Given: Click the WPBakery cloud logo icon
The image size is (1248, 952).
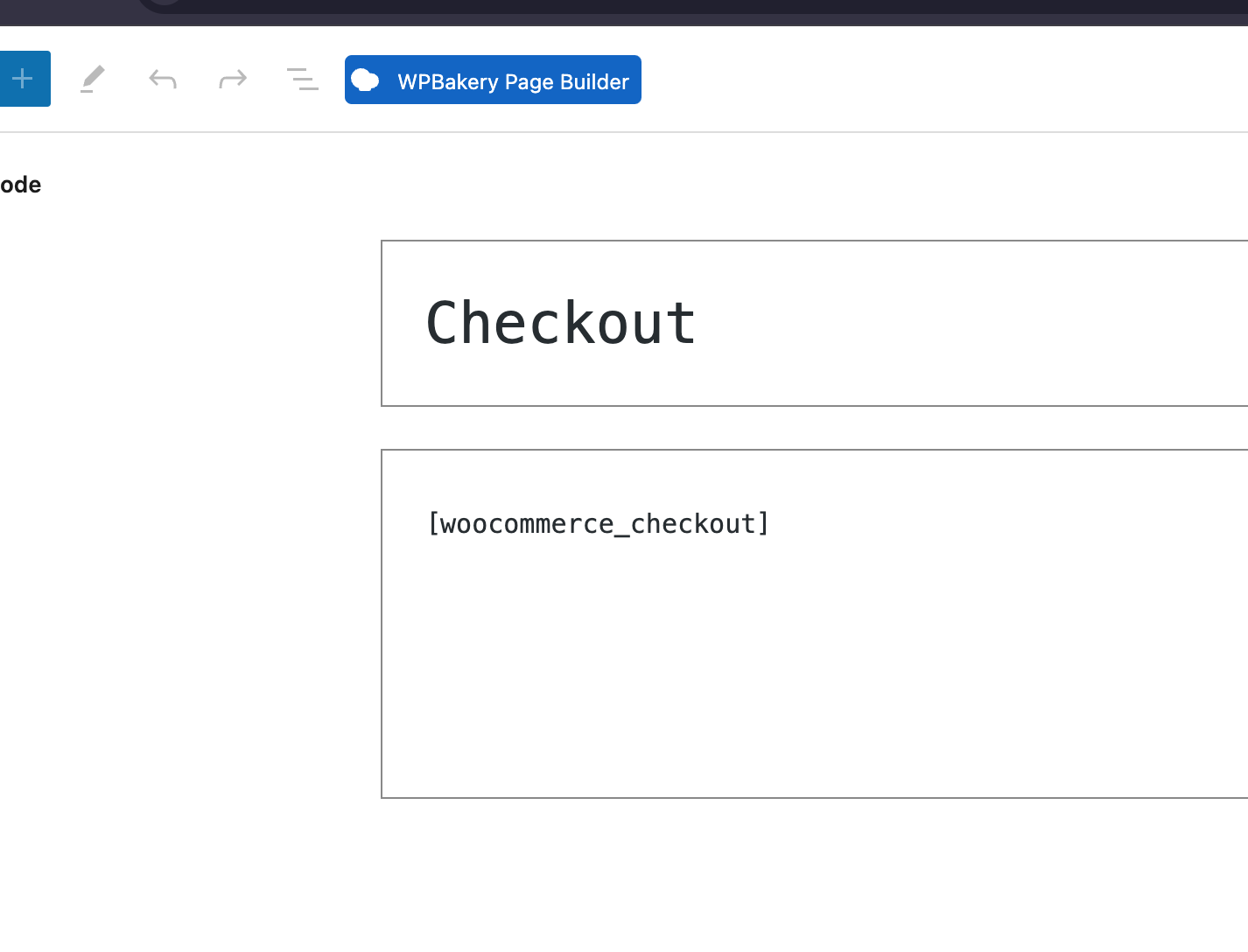Looking at the screenshot, I should [366, 80].
